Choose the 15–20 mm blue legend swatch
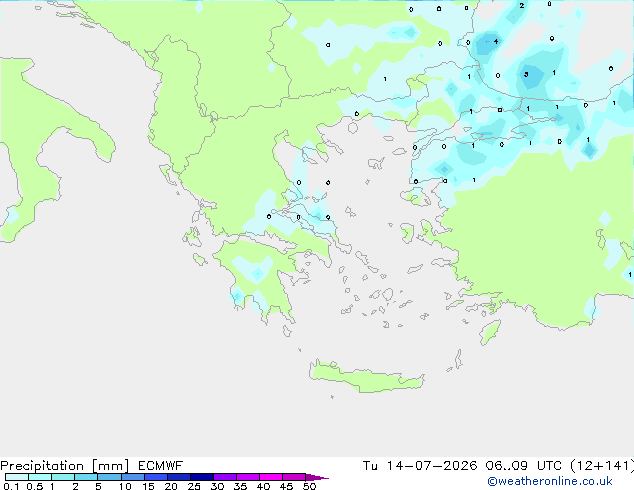 pos(155,477)
